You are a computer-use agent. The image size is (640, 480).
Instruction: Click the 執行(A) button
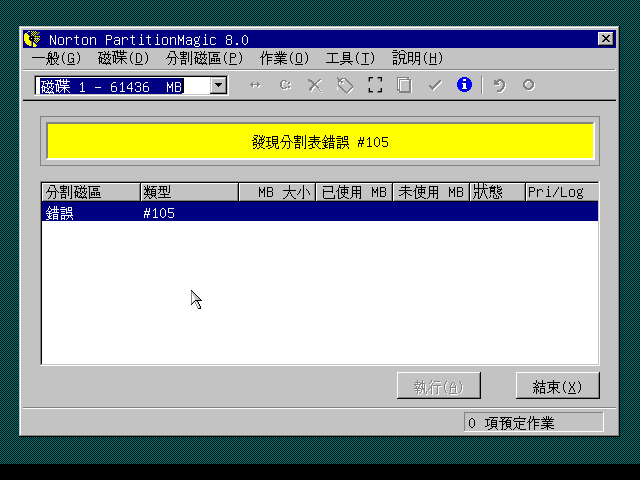pos(439,386)
